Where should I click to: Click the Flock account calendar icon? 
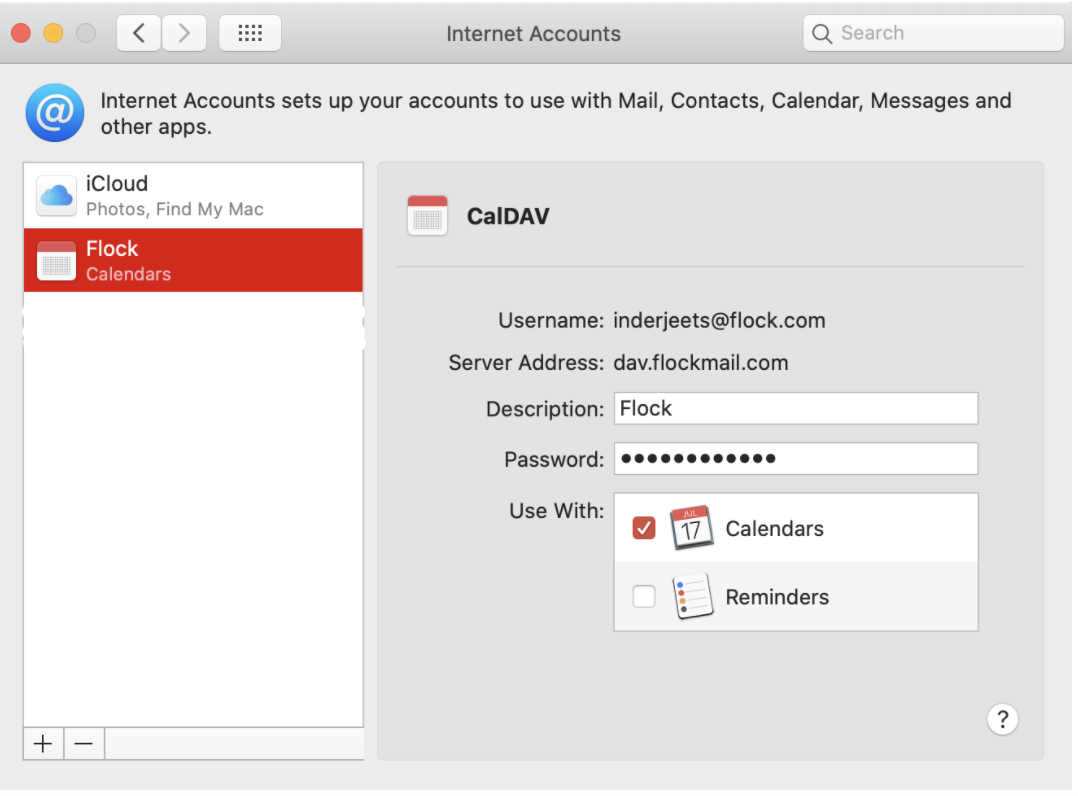click(x=56, y=260)
